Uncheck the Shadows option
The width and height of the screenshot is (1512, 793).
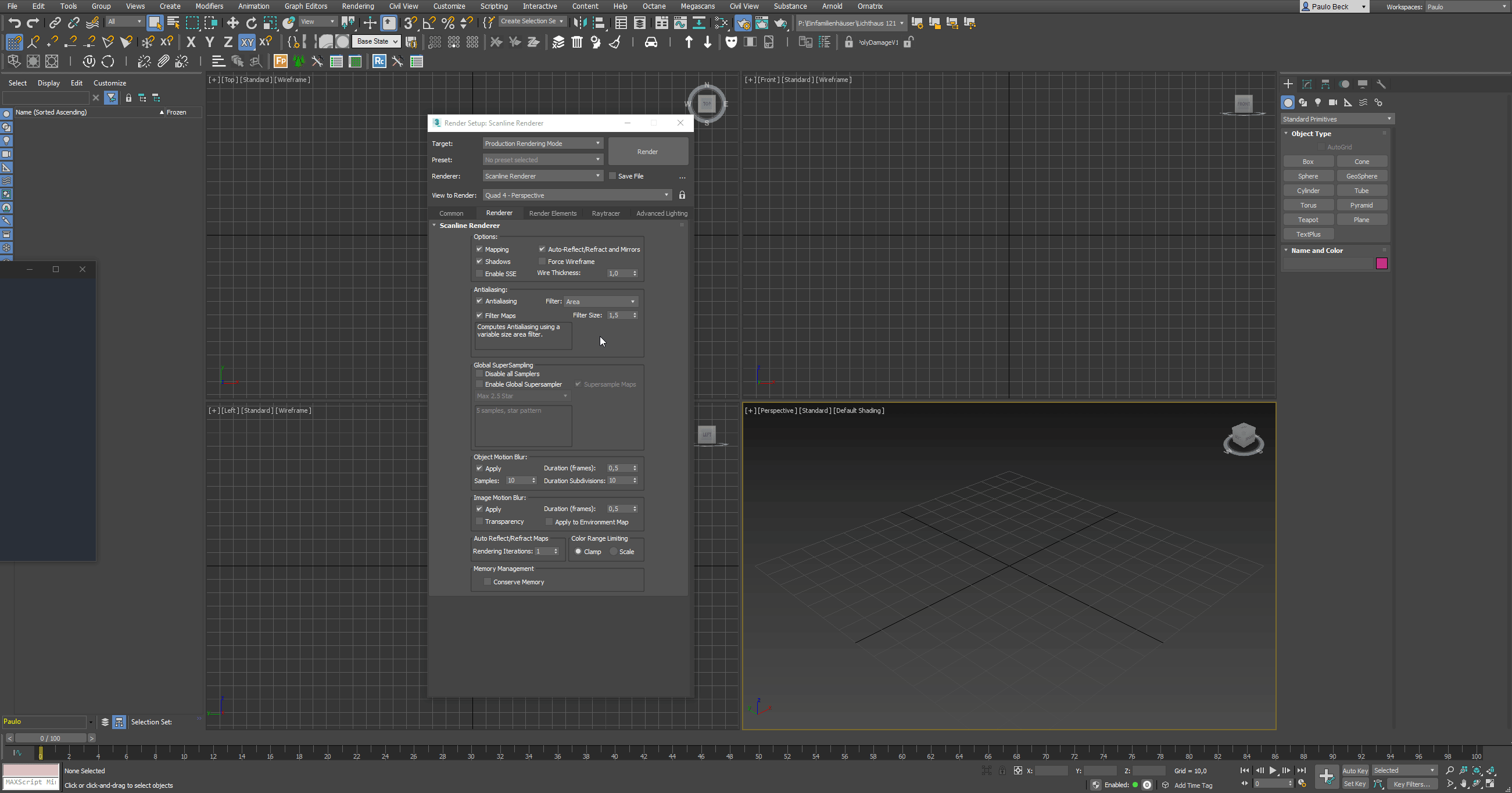479,262
